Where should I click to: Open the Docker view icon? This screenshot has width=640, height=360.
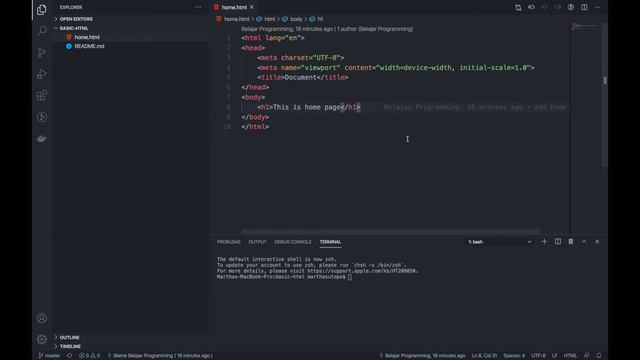42,139
